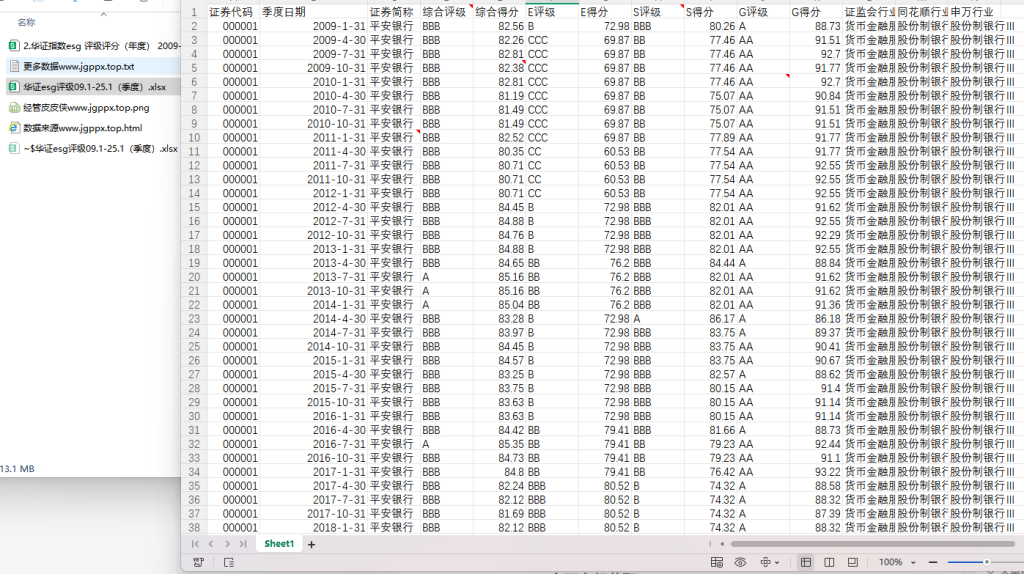Select the 综合得分 header cell
The height and width of the screenshot is (574, 1024).
click(500, 12)
